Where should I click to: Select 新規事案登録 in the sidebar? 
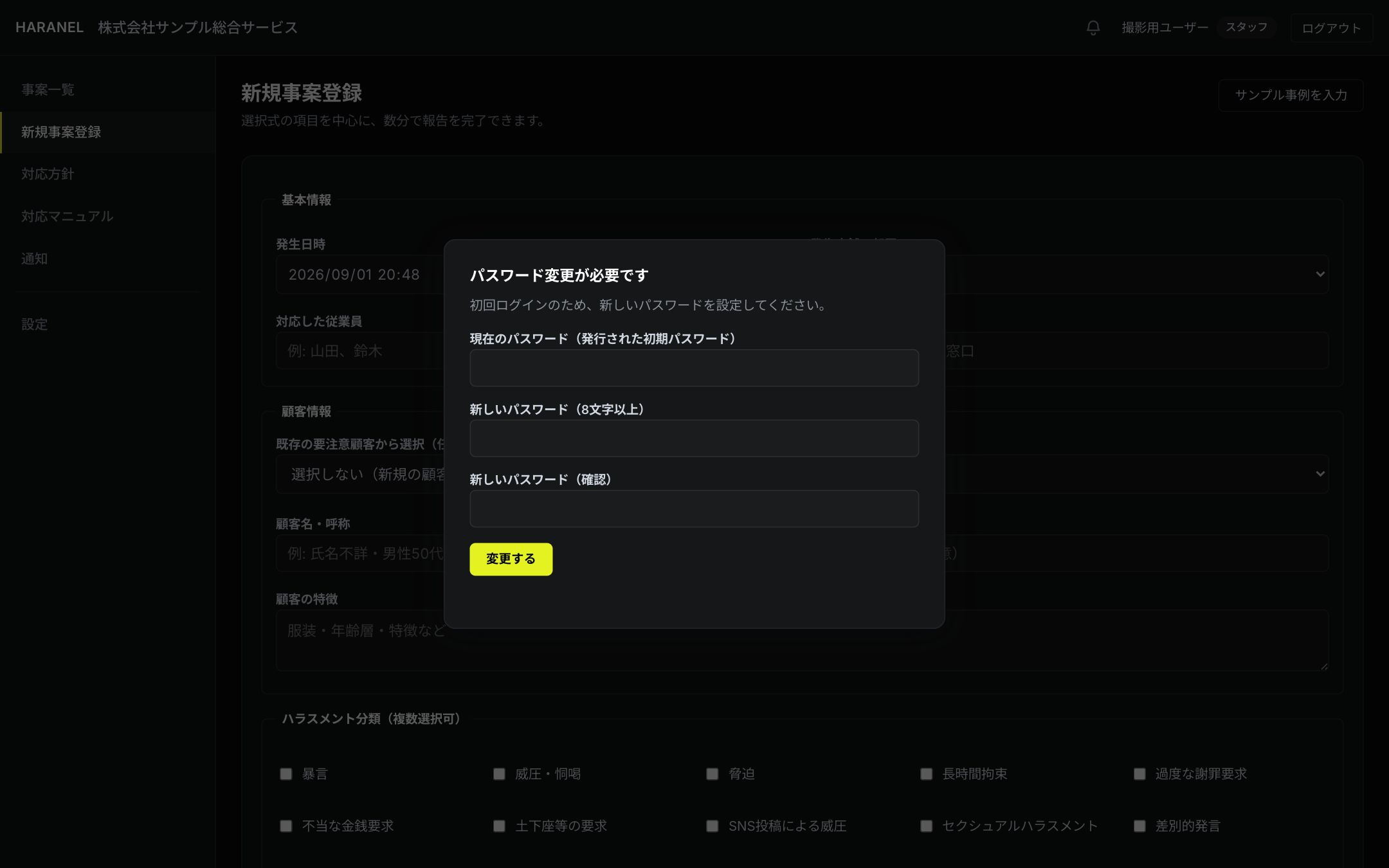[107, 132]
